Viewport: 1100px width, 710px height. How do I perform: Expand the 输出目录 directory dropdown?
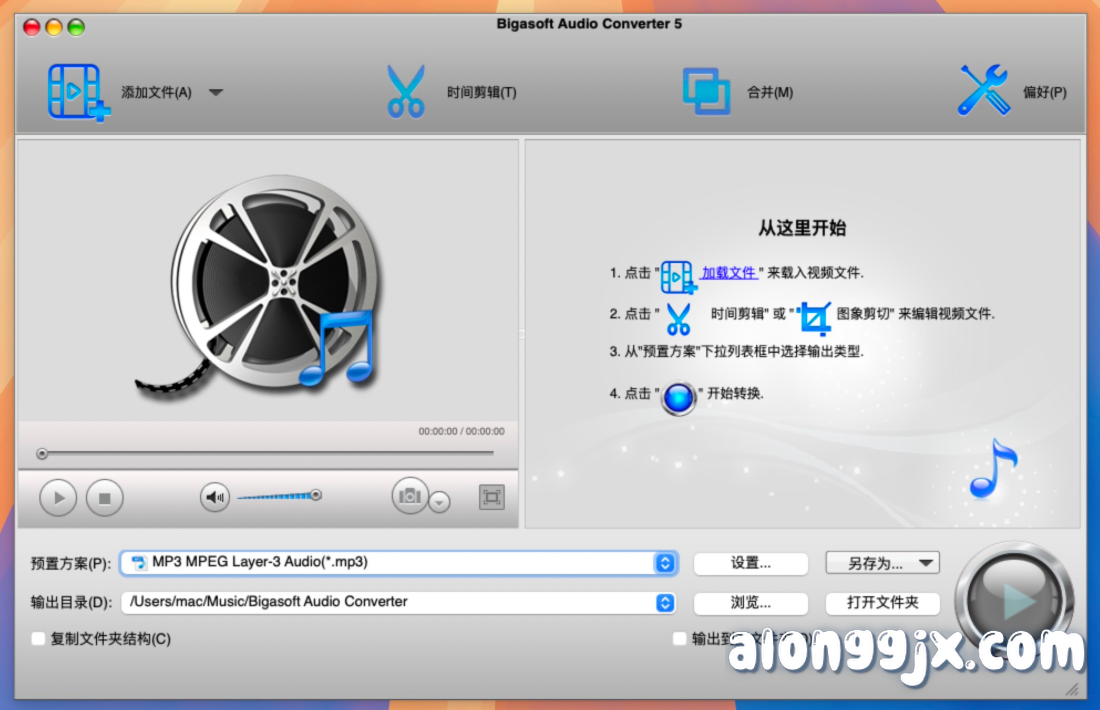[664, 603]
